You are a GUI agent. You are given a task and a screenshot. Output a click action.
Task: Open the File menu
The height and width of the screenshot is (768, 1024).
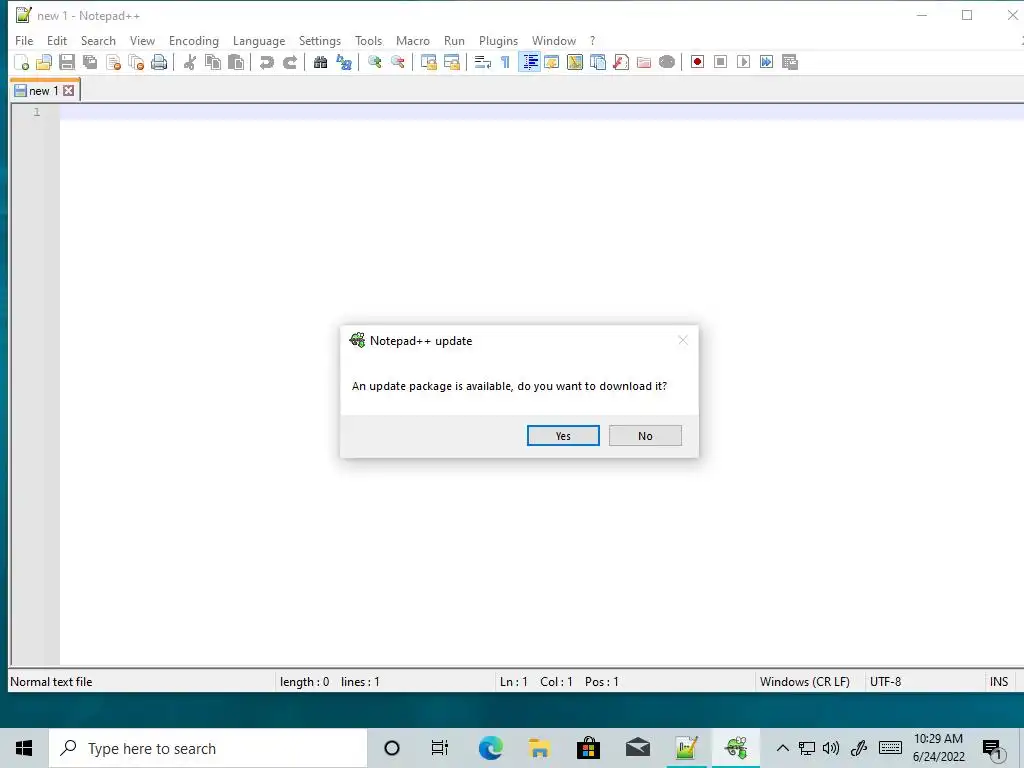pyautogui.click(x=24, y=40)
